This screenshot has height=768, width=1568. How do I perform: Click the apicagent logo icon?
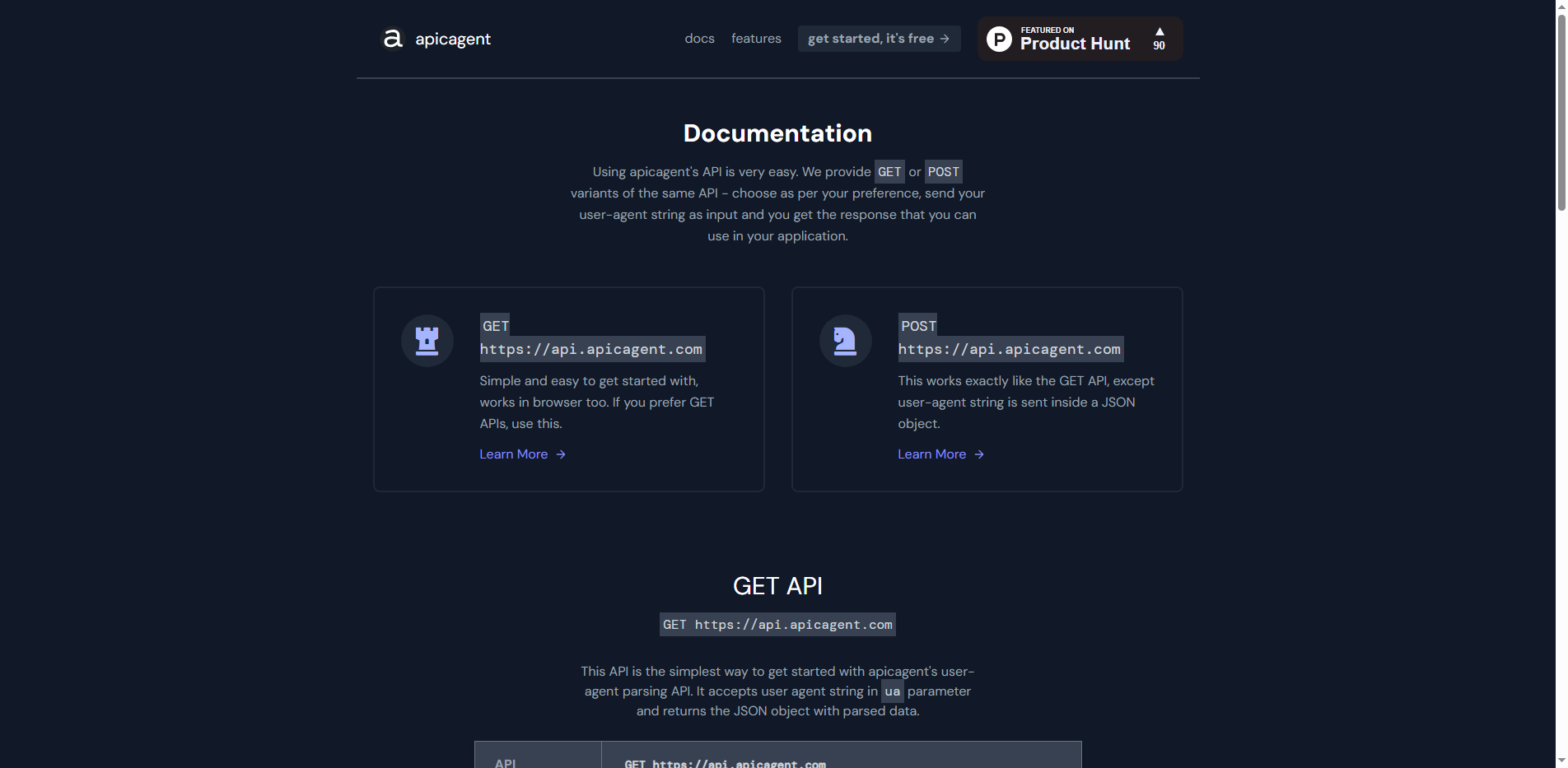tap(393, 39)
